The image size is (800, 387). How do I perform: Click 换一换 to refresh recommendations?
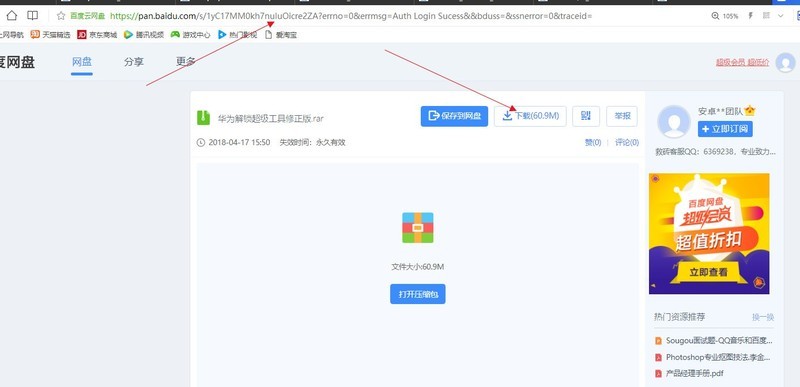coord(763,317)
